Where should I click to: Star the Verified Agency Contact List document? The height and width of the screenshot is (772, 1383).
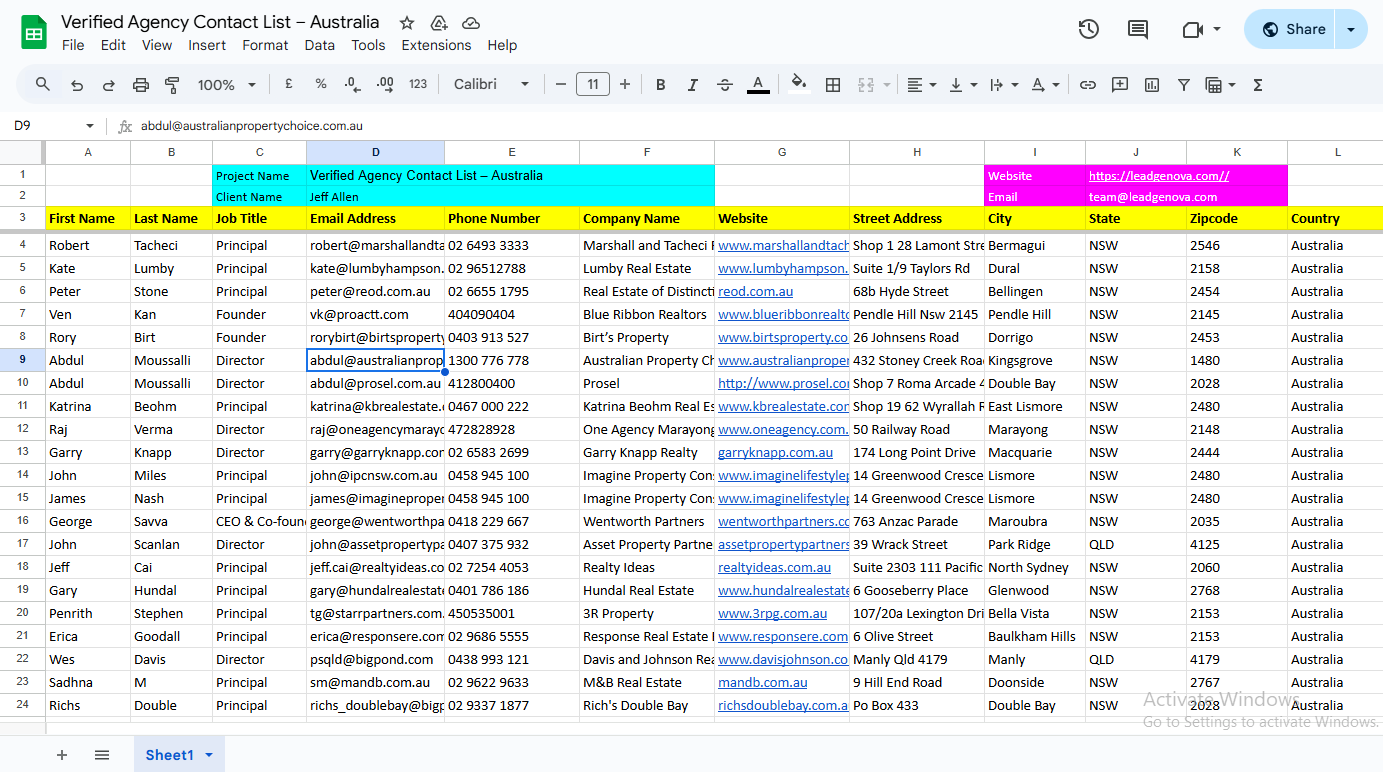[x=407, y=23]
